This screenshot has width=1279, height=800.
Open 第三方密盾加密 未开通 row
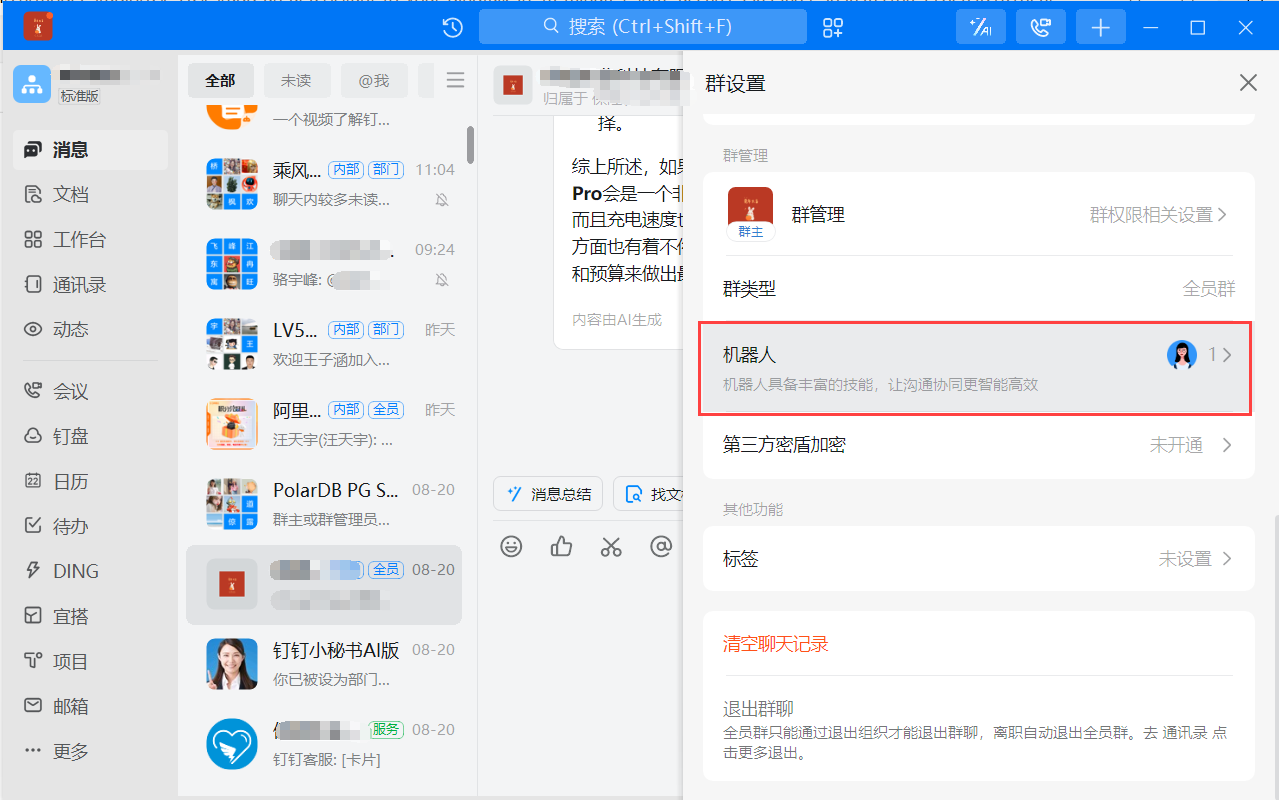coord(978,445)
